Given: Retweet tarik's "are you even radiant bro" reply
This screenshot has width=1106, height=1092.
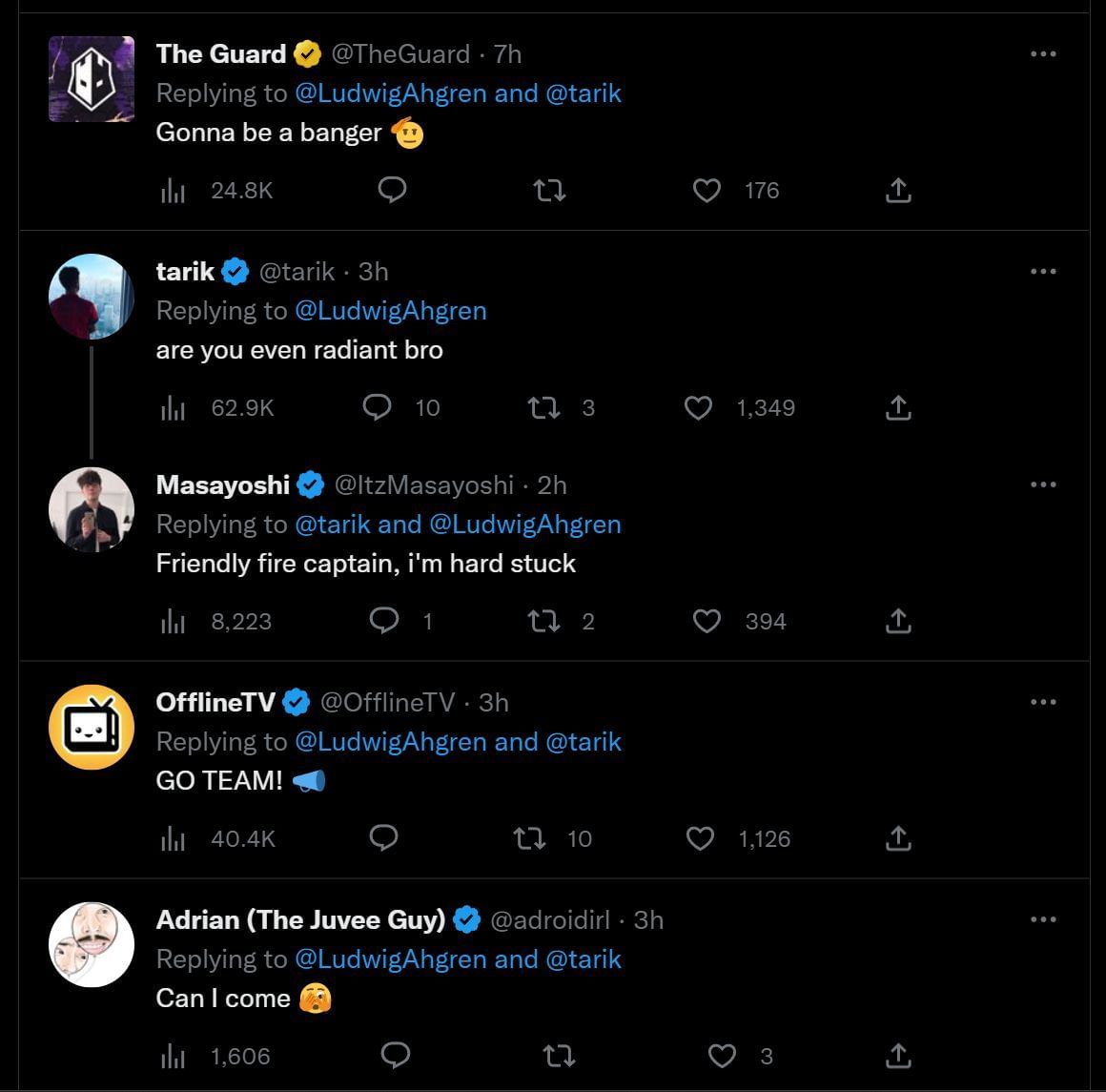Looking at the screenshot, I should 544,408.
